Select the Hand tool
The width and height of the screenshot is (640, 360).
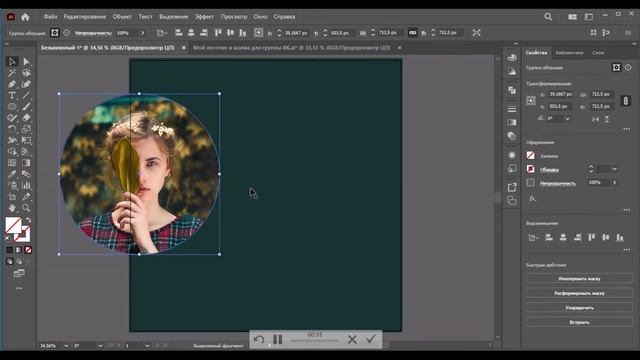[x=12, y=208]
